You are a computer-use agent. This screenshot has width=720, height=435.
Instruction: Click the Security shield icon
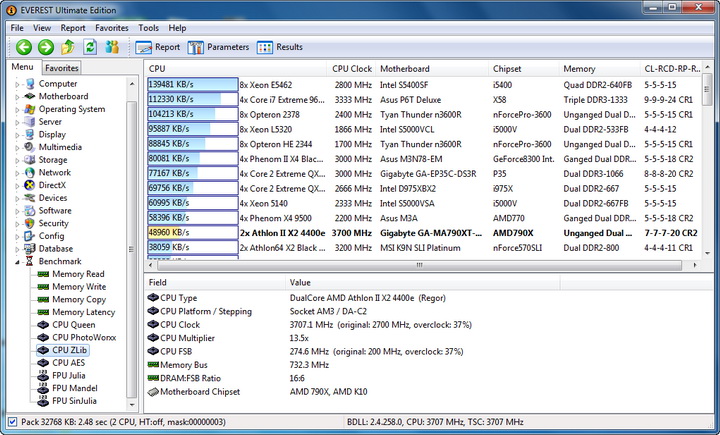pos(30,223)
